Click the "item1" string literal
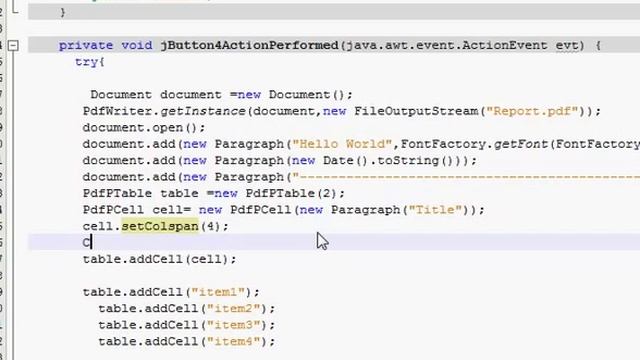Image resolution: width=640 pixels, height=360 pixels. pos(218,292)
